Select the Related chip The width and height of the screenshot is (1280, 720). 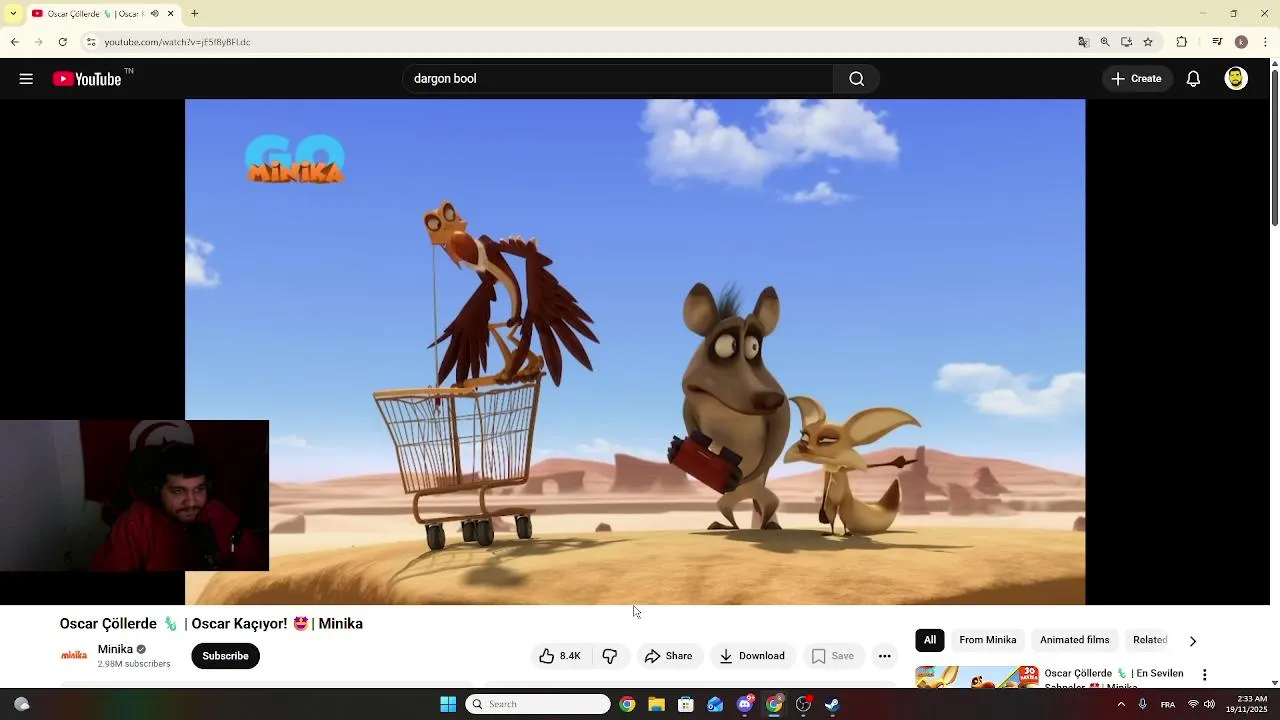[x=1150, y=640]
